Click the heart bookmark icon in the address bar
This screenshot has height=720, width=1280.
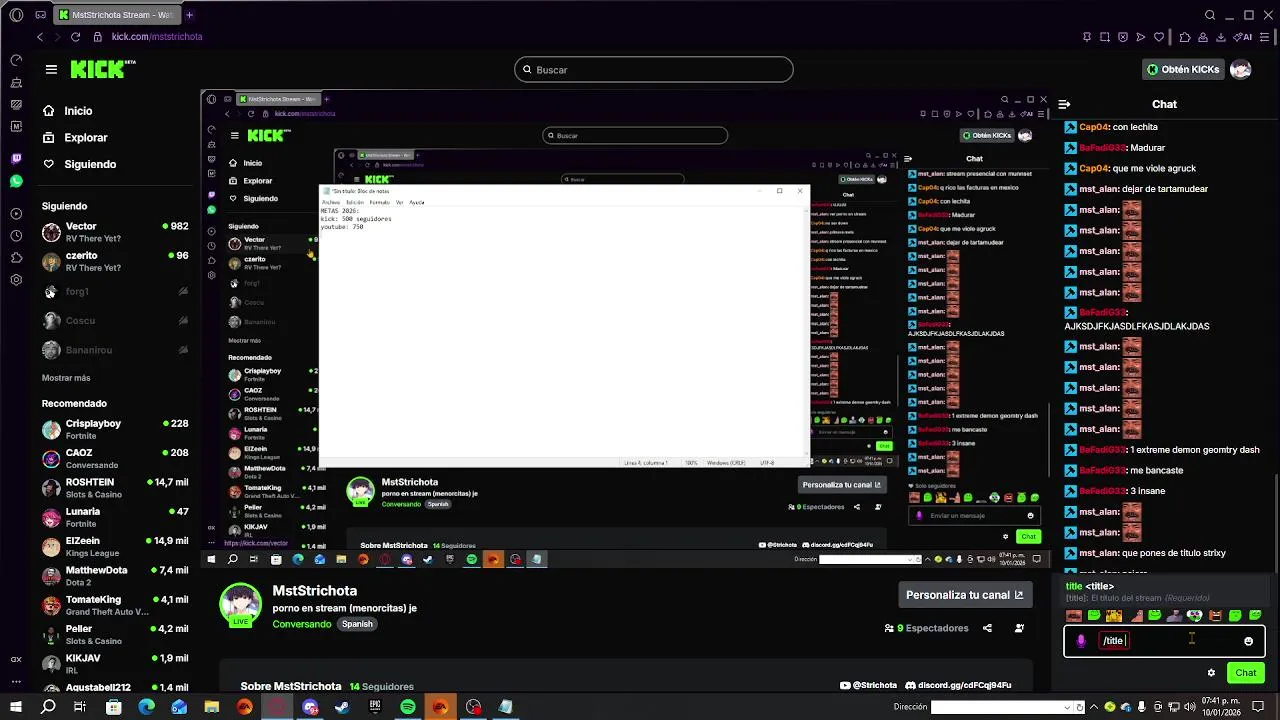1159,37
